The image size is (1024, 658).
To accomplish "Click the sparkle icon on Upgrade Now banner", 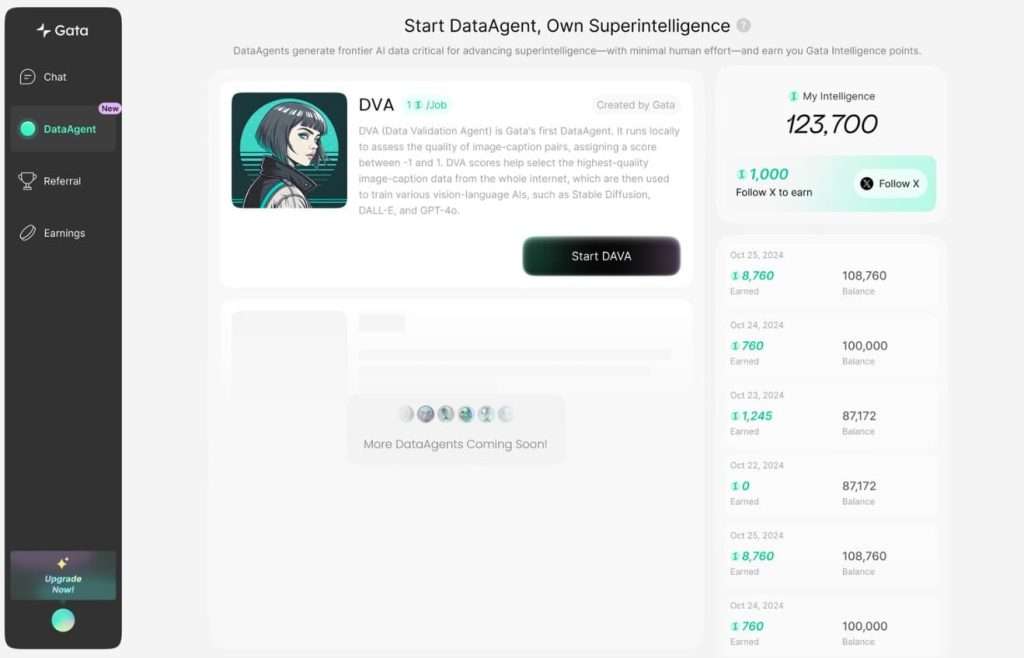I will [63, 563].
